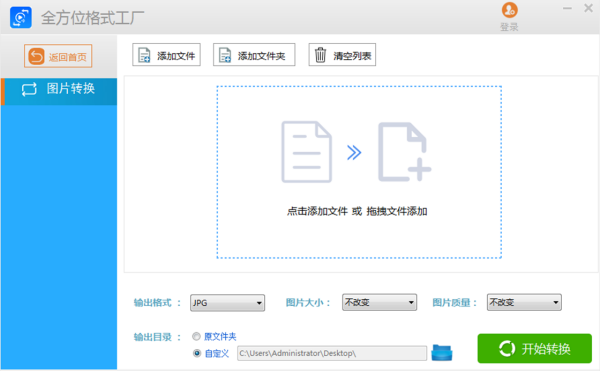Select the 自定义 radio option
600x371 pixels.
pyautogui.click(x=197, y=353)
